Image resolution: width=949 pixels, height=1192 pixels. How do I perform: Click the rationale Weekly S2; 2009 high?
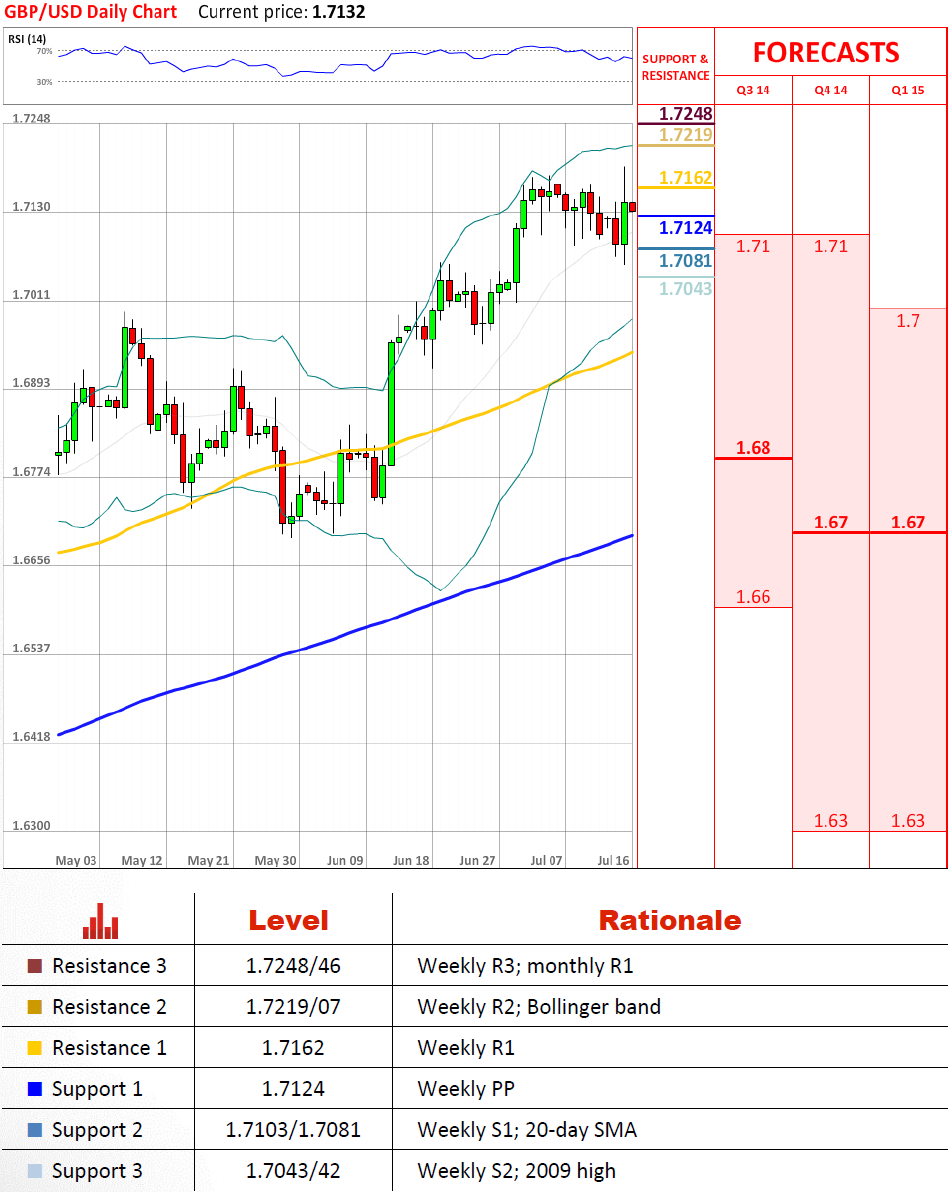[516, 1171]
